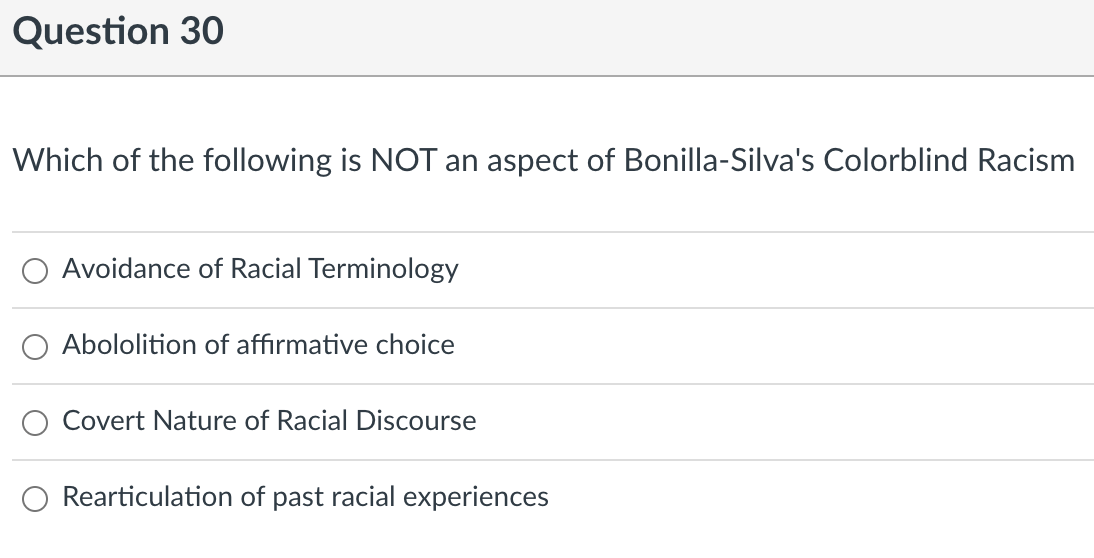
Task: Click the "Avoidance of Racial Terminology" answer label
Action: (x=260, y=269)
